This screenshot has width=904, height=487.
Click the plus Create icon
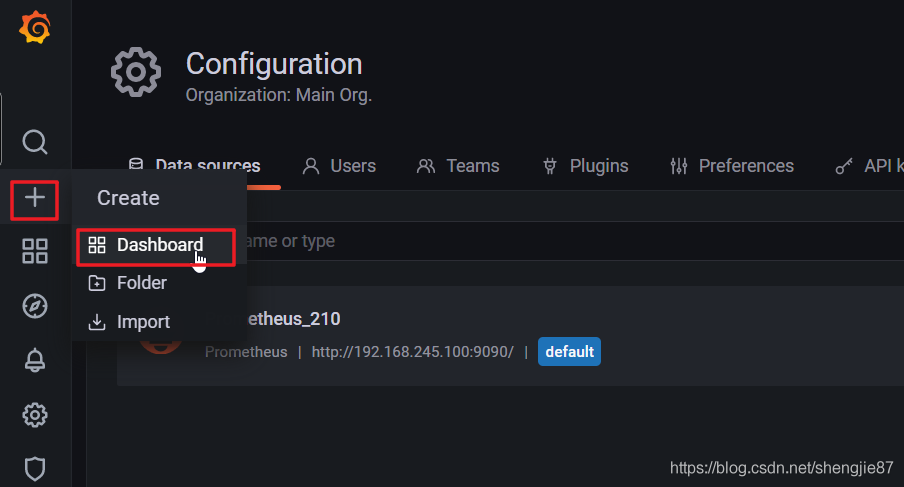pos(35,198)
